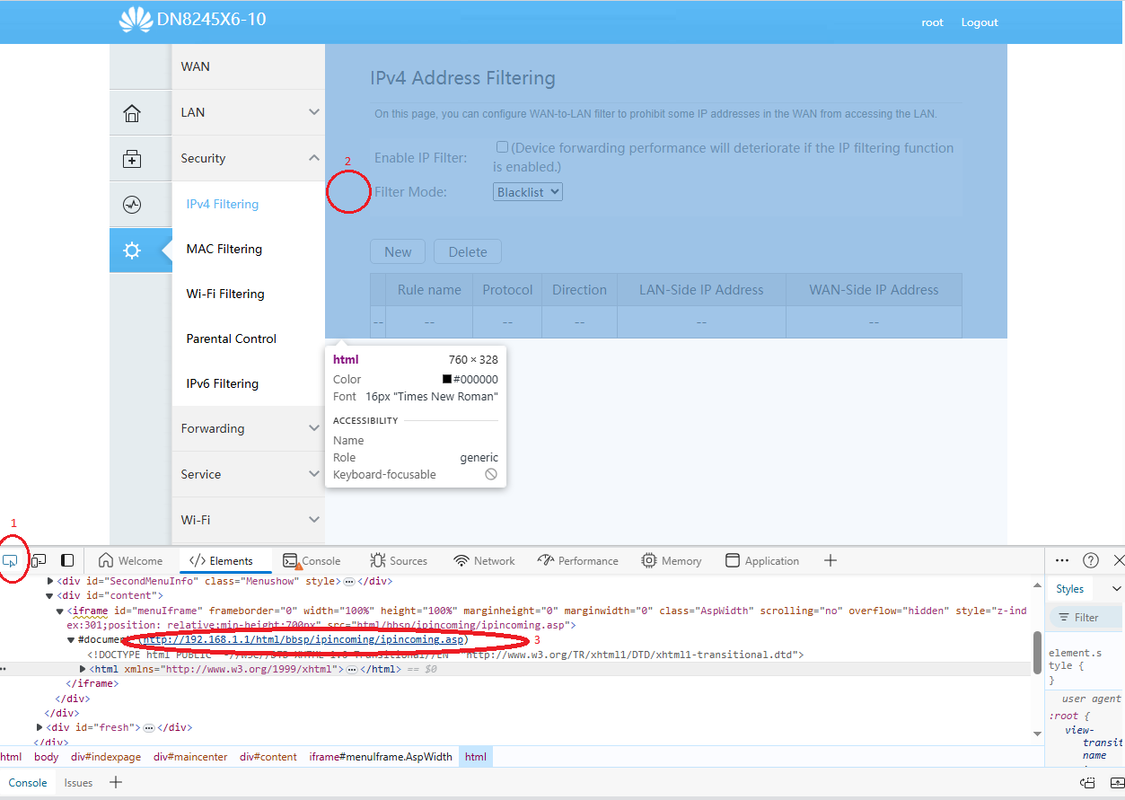Expand the html xmlns node triangle
This screenshot has width=1125, height=800.
[x=83, y=669]
